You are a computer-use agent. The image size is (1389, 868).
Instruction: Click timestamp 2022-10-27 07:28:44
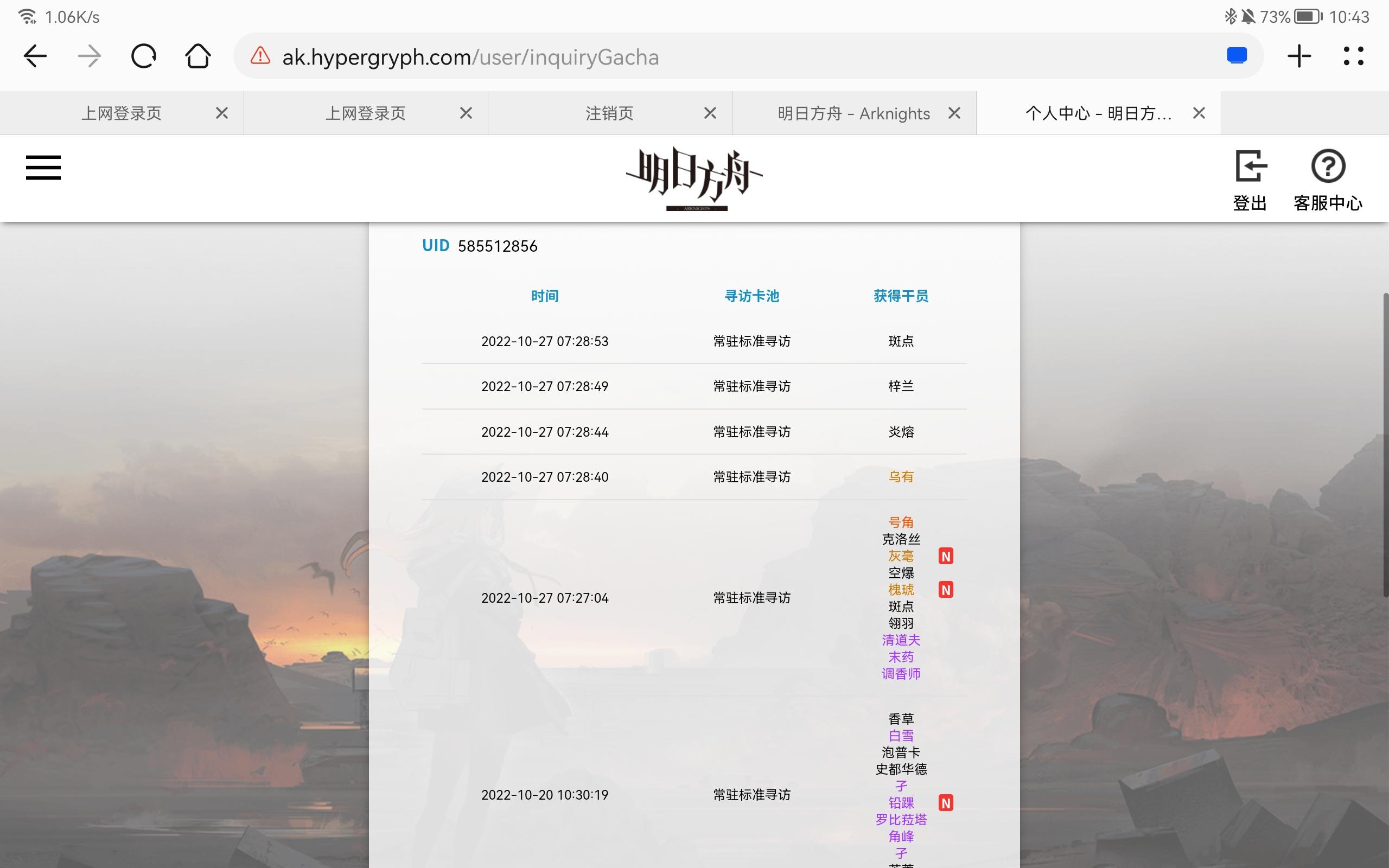click(545, 432)
